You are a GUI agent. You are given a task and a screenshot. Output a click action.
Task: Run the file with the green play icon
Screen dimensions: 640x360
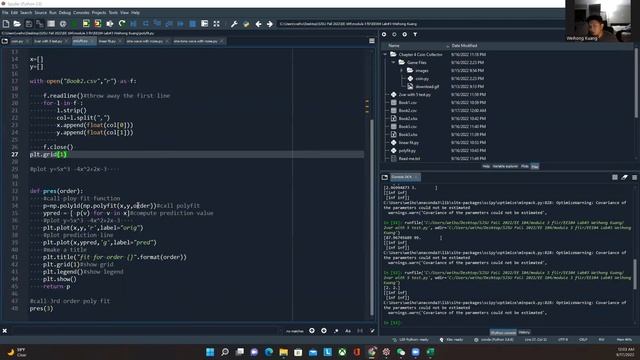74,24
